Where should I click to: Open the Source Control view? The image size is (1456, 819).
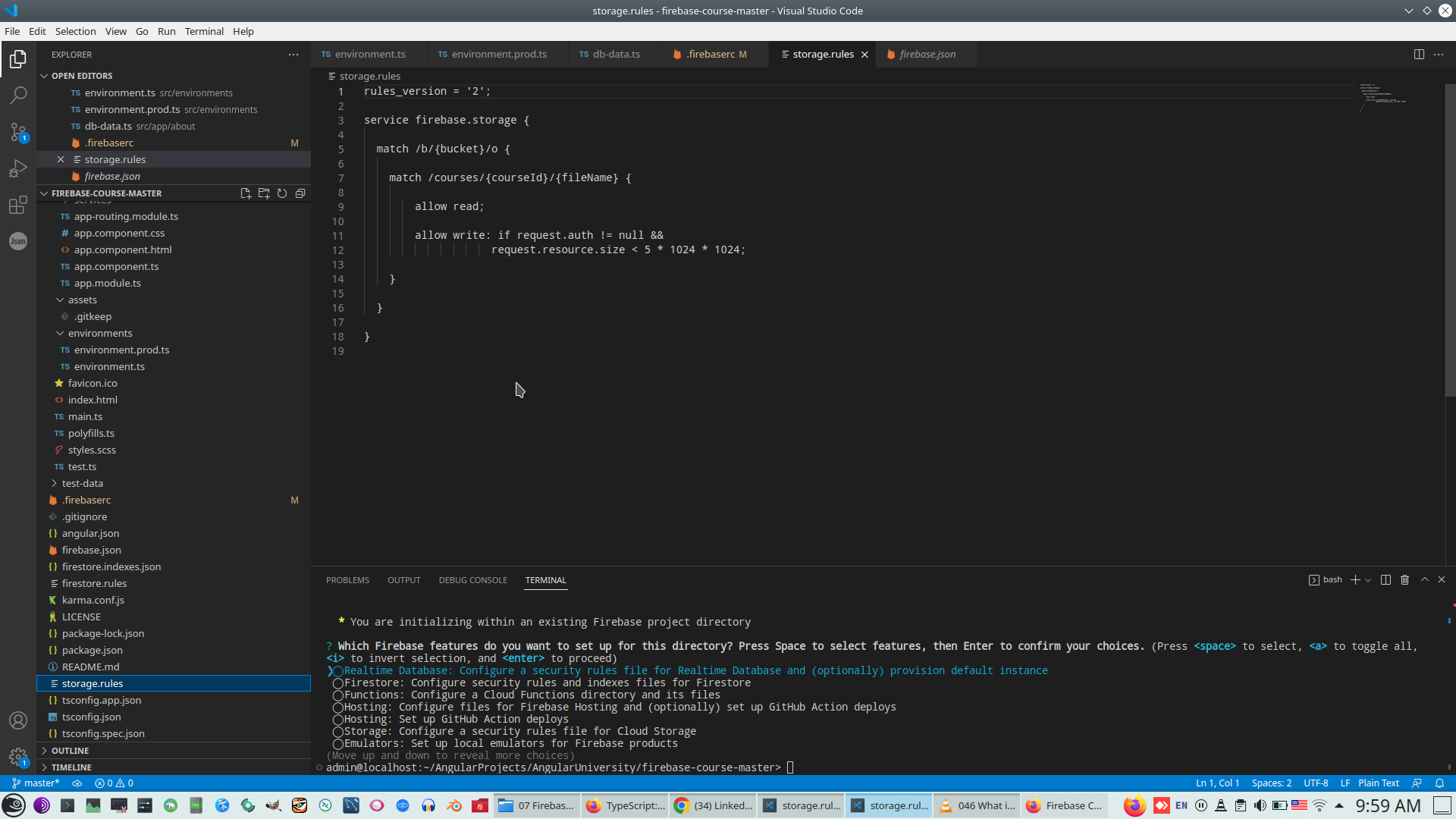(18, 132)
